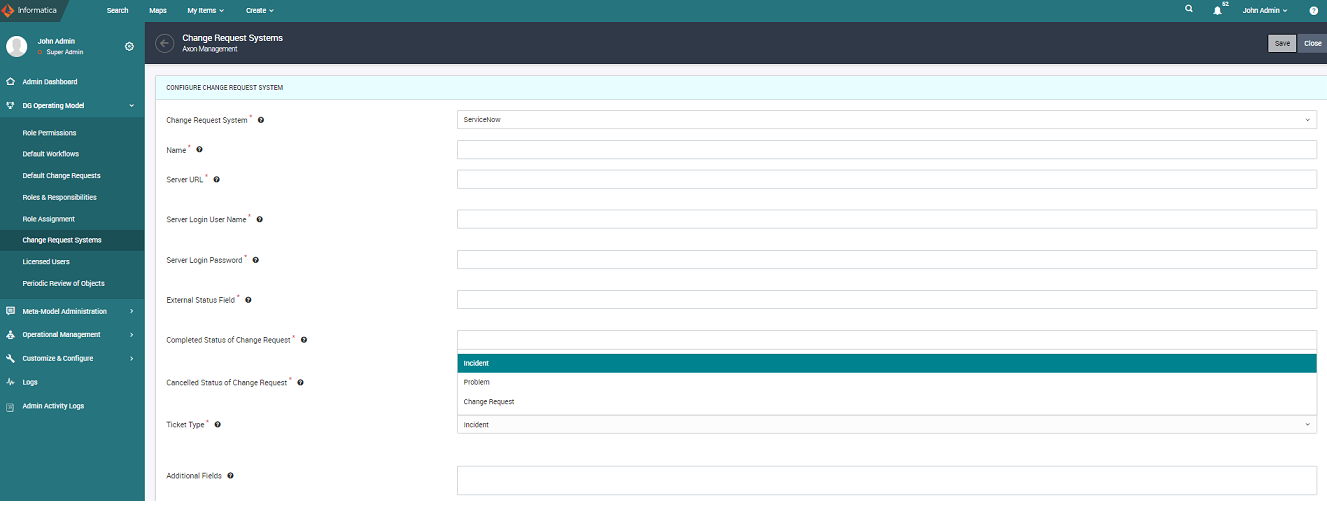This screenshot has width=1327, height=508.
Task: Open Roles & Responsibilities in sidebar
Action: [x=60, y=197]
